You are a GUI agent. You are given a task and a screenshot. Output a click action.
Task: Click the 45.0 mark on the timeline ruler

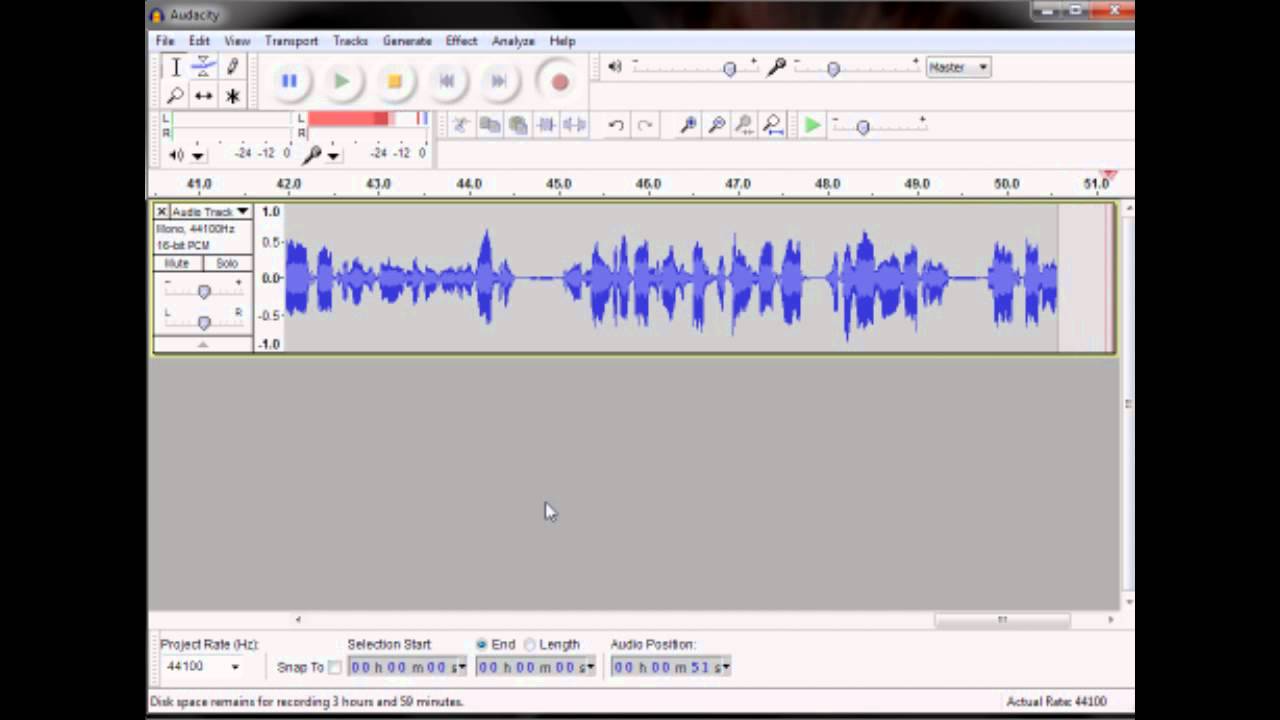point(558,184)
